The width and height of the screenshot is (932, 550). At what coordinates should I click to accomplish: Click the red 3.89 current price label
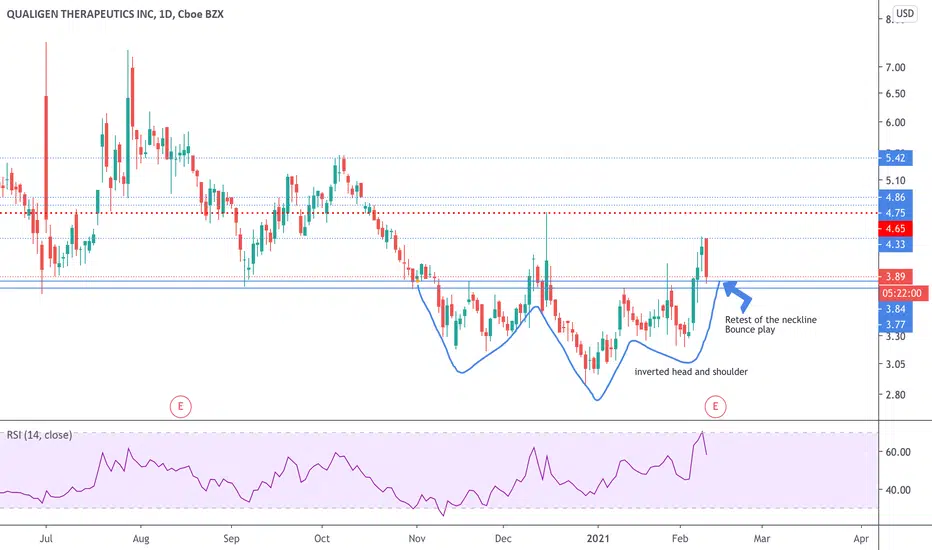pyautogui.click(x=895, y=276)
